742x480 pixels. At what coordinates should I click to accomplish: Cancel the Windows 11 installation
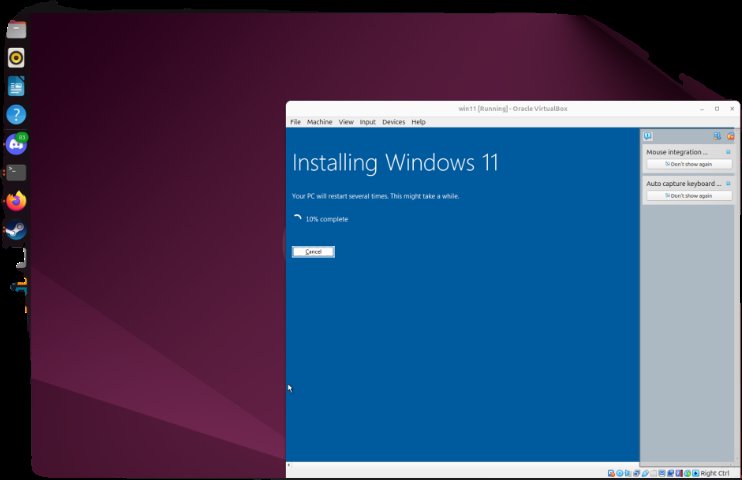click(313, 252)
